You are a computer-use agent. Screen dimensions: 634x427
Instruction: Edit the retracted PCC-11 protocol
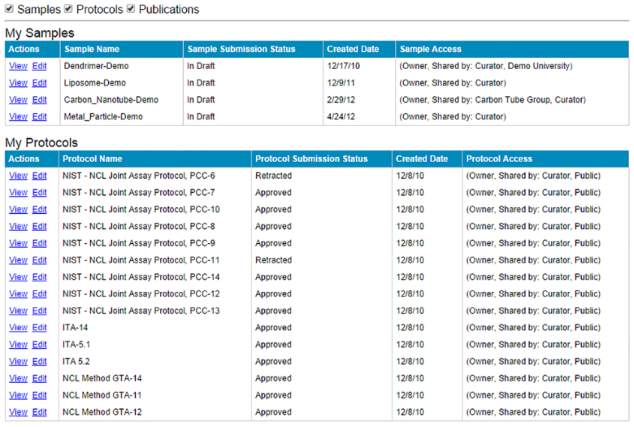40,260
